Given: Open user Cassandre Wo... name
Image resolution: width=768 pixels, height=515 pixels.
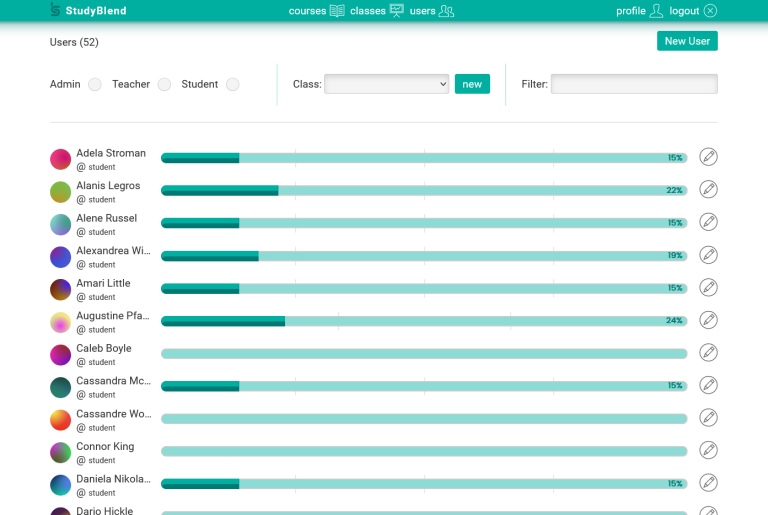Looking at the screenshot, I should coord(114,414).
